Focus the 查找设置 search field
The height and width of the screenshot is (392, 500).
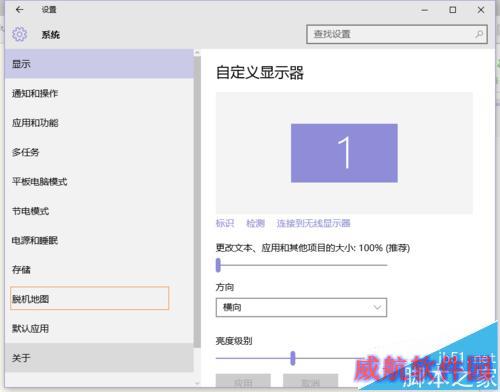click(x=397, y=34)
